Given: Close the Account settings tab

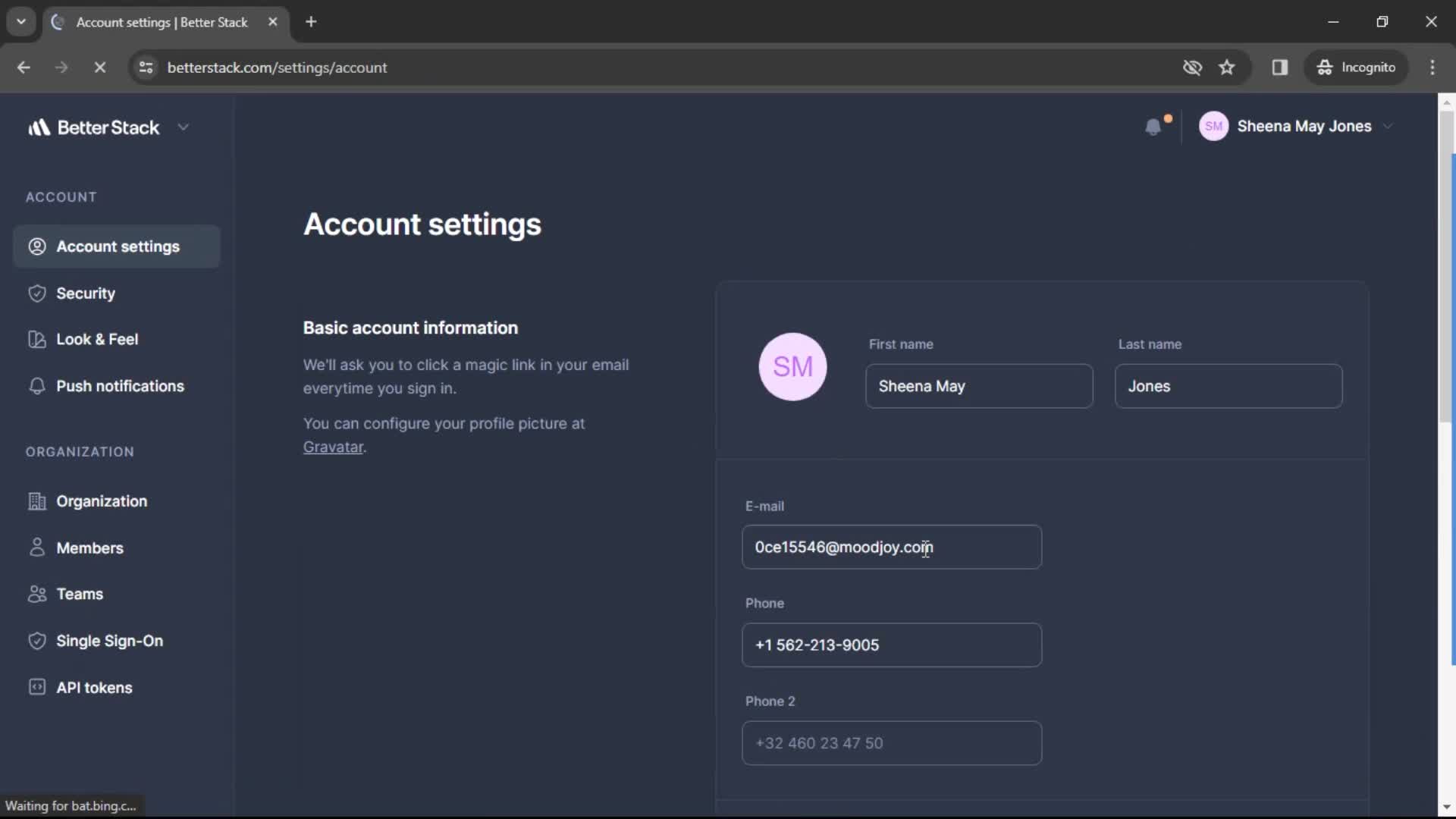Looking at the screenshot, I should tap(273, 22).
